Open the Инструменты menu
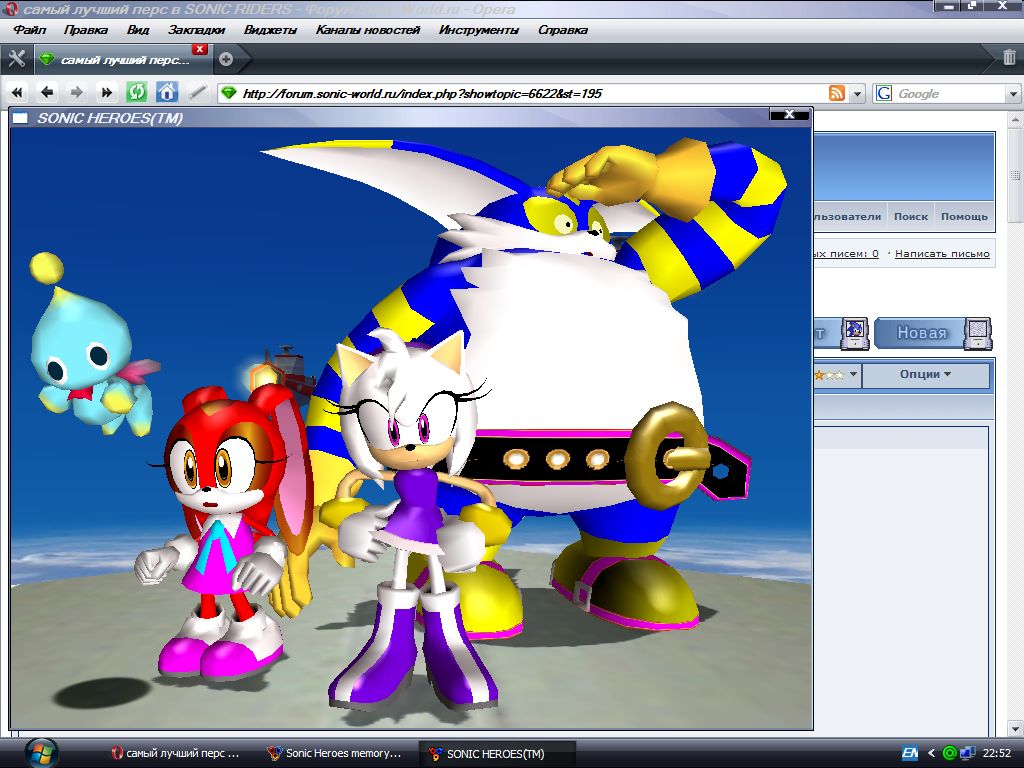1024x768 pixels. tap(478, 30)
